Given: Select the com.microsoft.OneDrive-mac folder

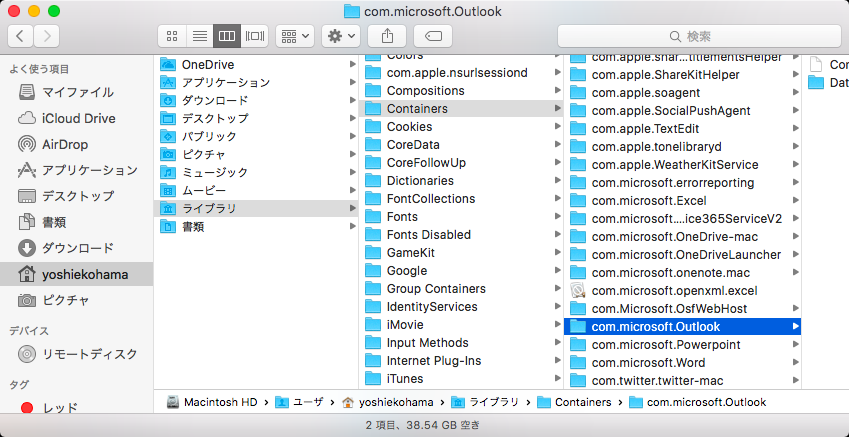Looking at the screenshot, I should 682,237.
